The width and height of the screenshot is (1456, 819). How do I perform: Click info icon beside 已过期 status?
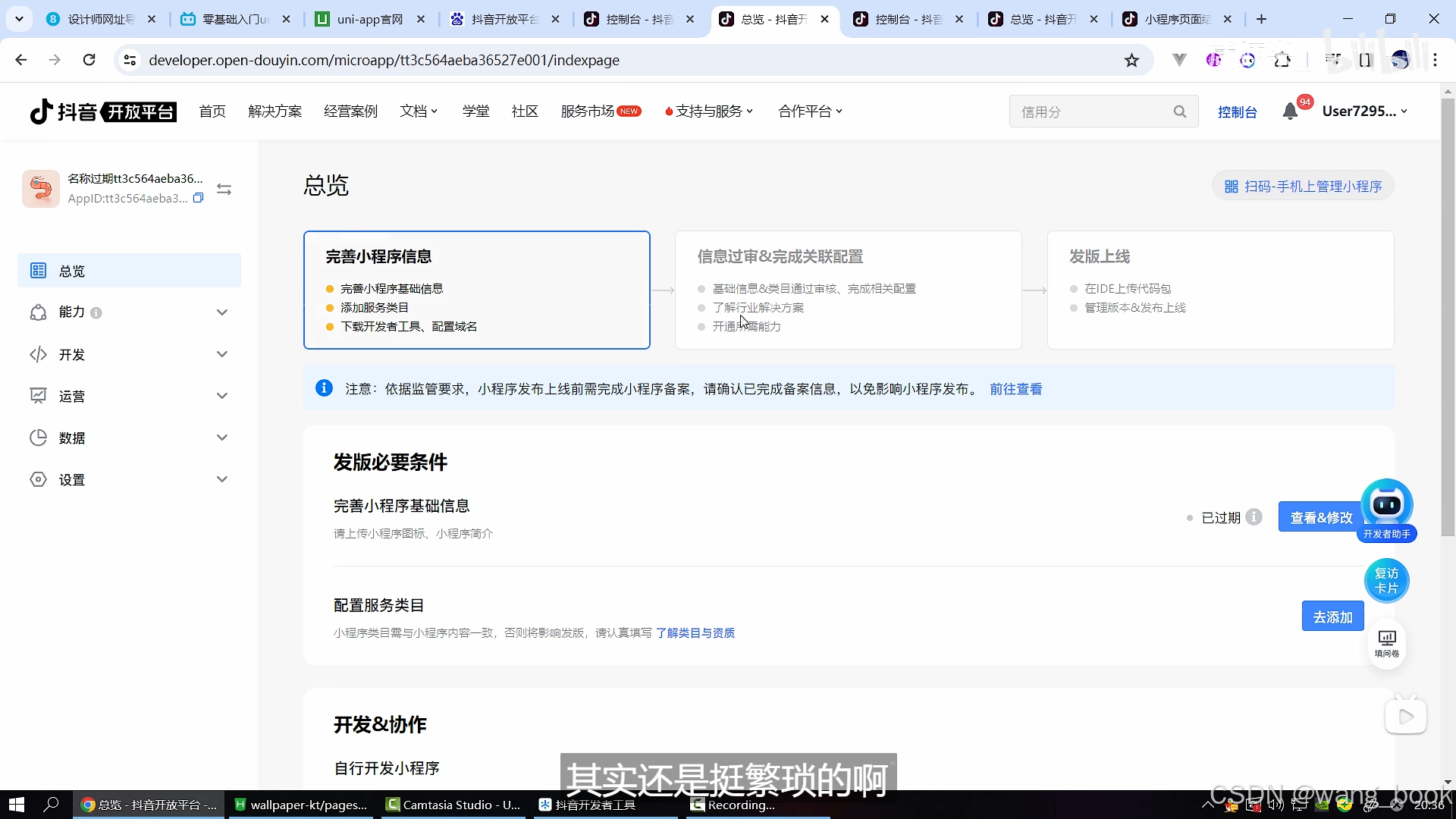pos(1254,517)
